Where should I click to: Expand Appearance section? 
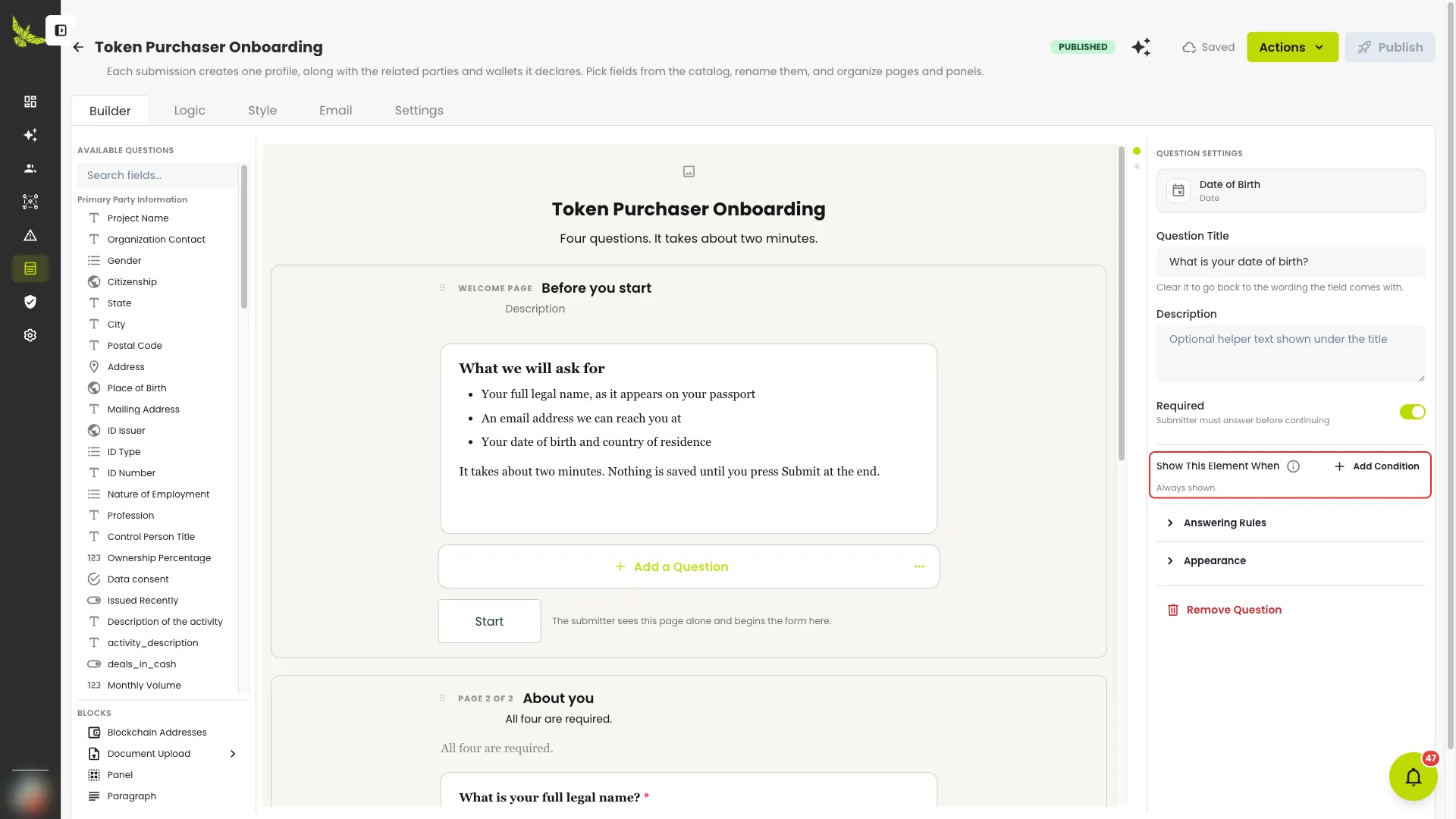[x=1291, y=560]
